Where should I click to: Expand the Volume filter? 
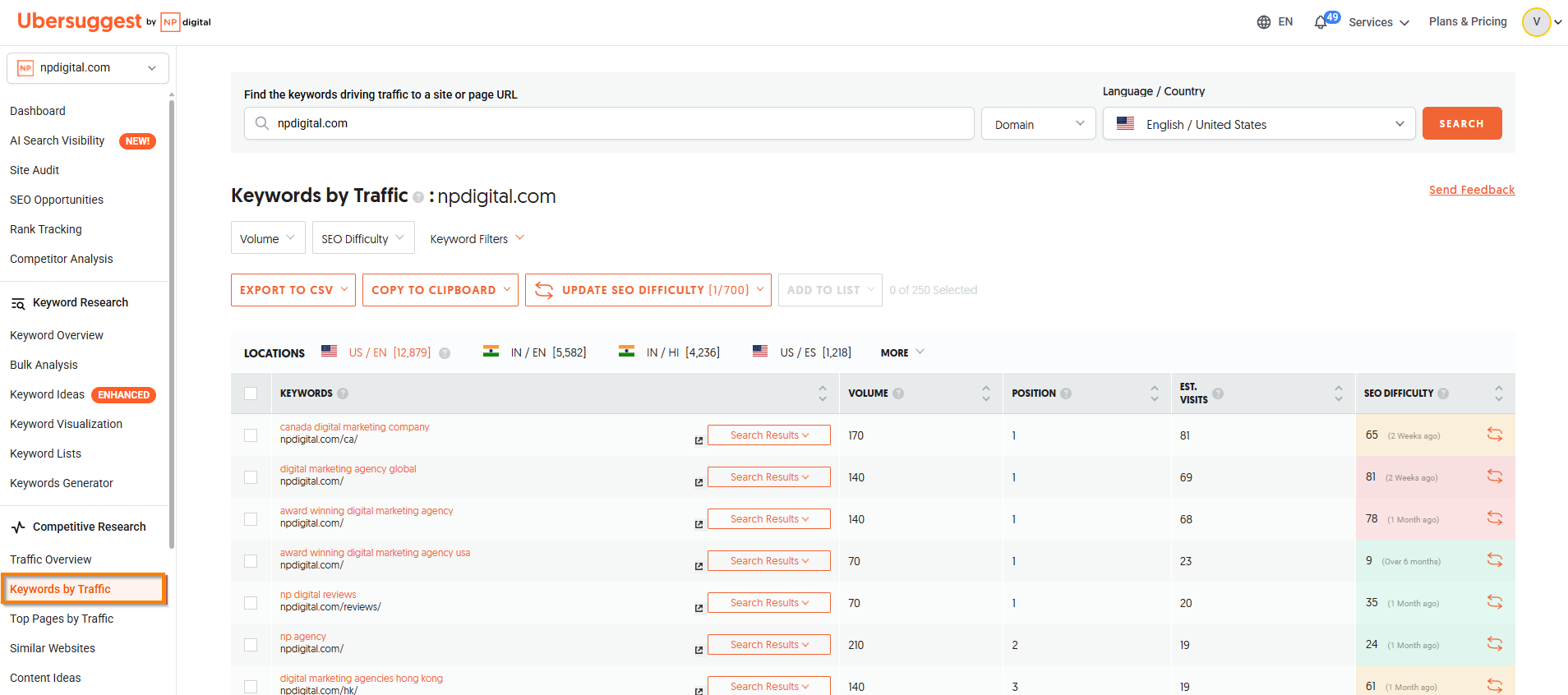point(268,238)
